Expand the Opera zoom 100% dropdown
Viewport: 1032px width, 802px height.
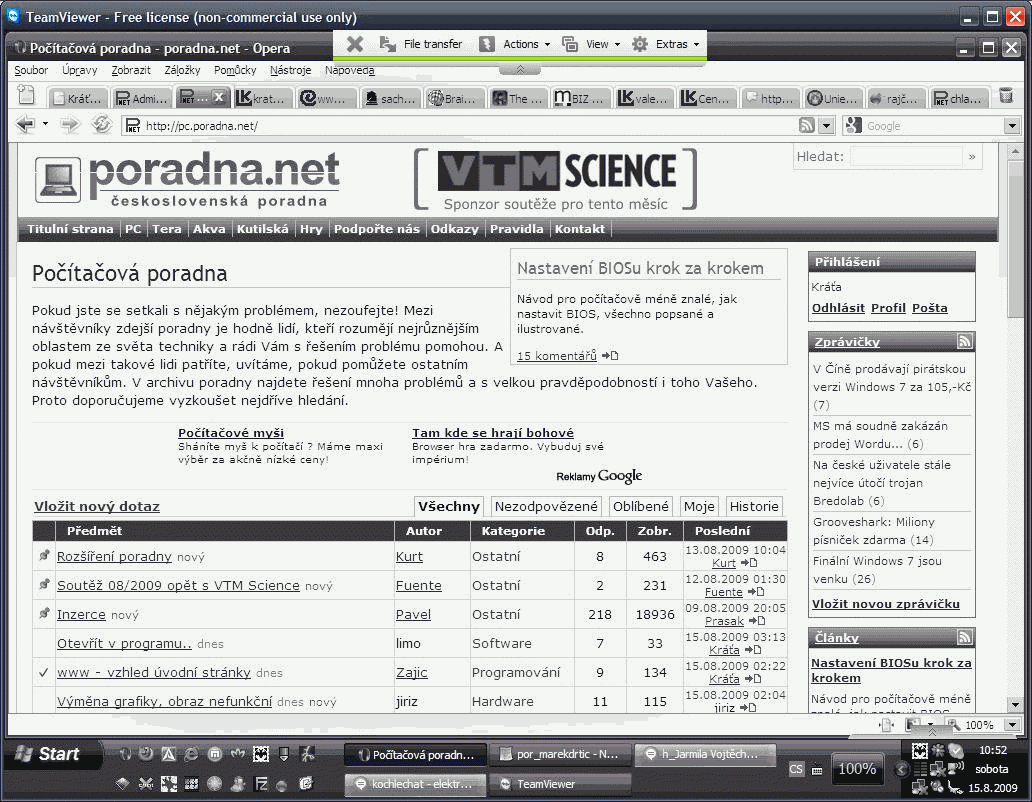pos(1012,725)
